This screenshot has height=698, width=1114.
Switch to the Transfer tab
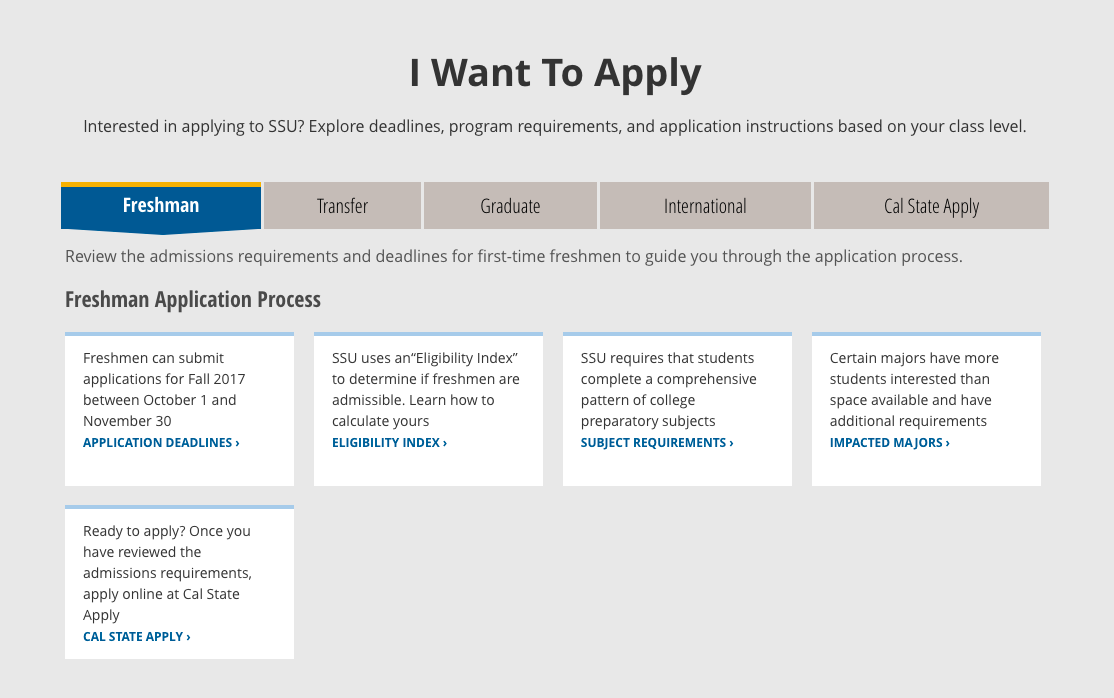[342, 206]
